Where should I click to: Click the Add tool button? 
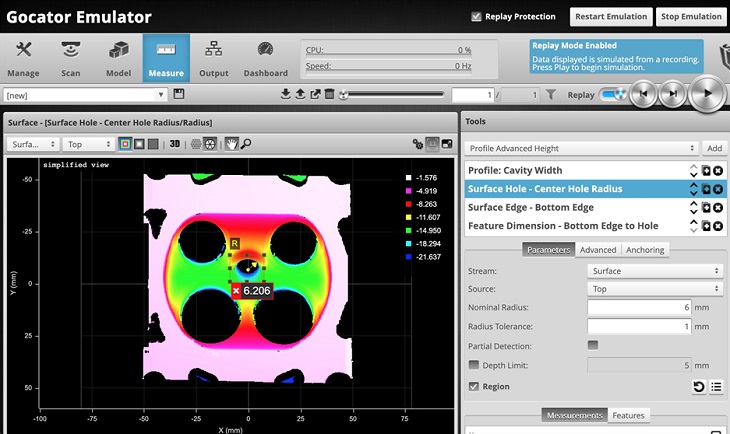[x=714, y=149]
